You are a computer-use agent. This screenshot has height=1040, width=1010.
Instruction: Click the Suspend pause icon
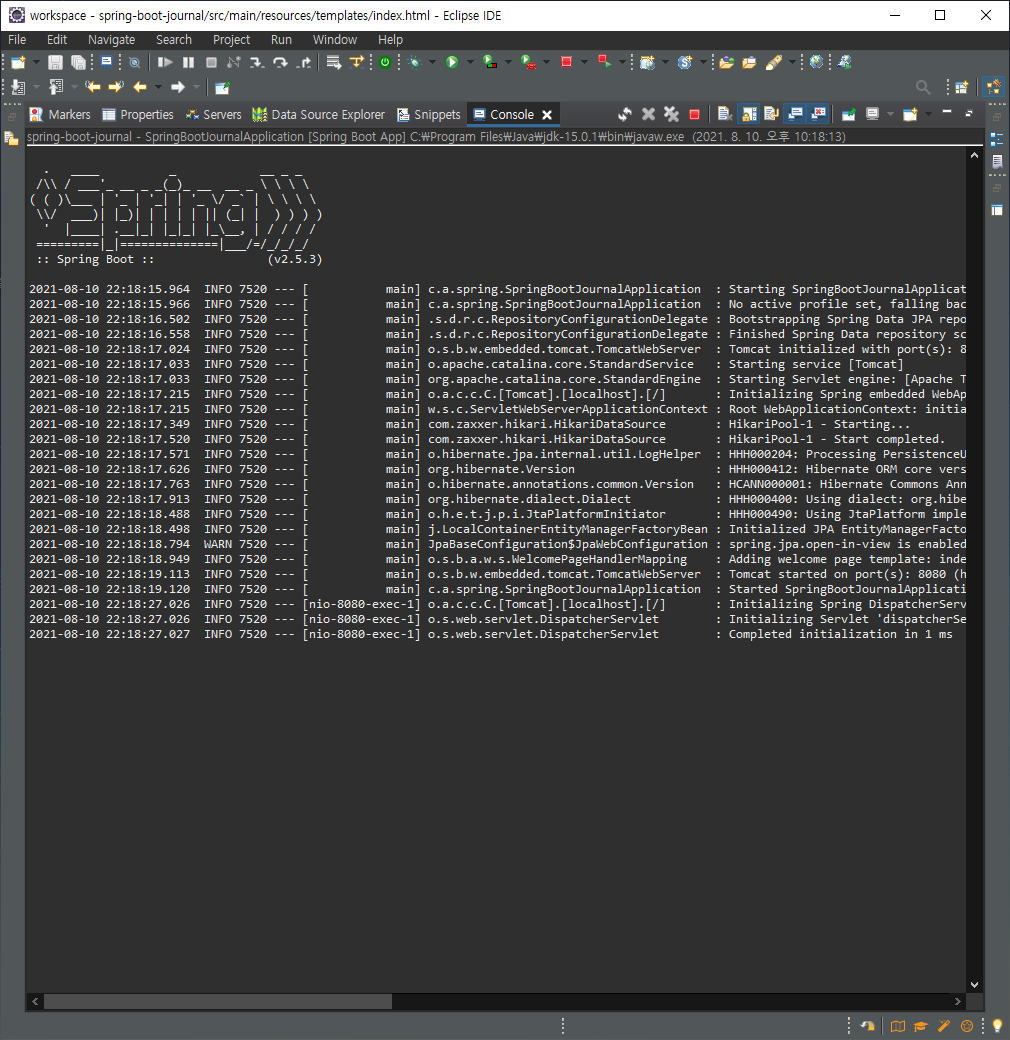click(x=188, y=62)
